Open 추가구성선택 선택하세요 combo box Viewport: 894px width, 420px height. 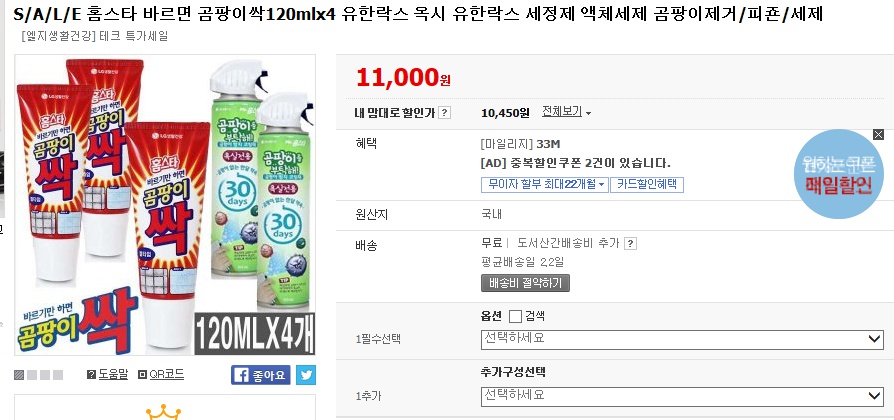click(682, 395)
